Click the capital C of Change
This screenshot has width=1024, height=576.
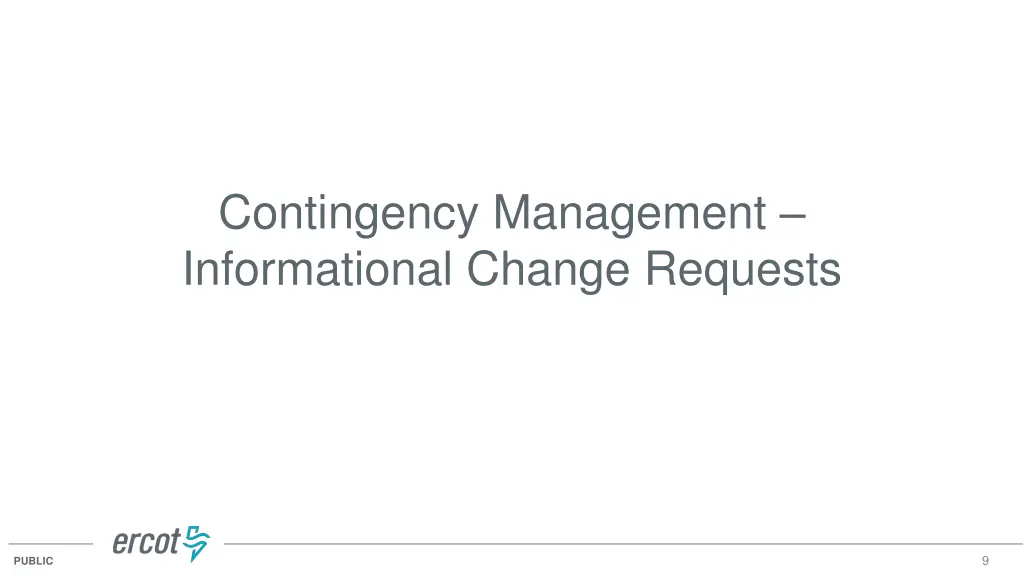pyautogui.click(x=484, y=269)
